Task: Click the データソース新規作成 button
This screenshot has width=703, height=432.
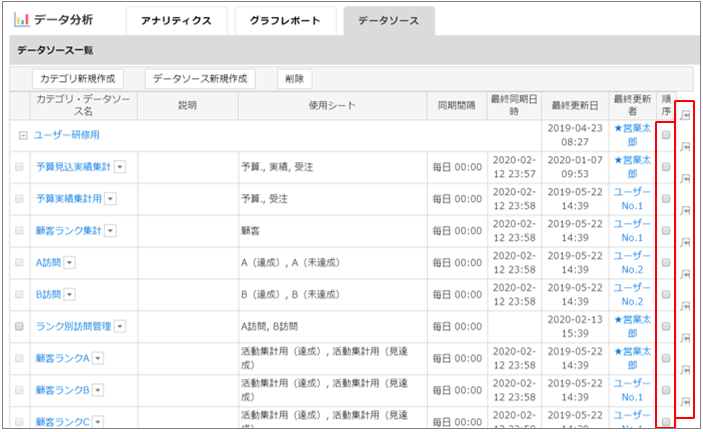Action: (x=200, y=79)
